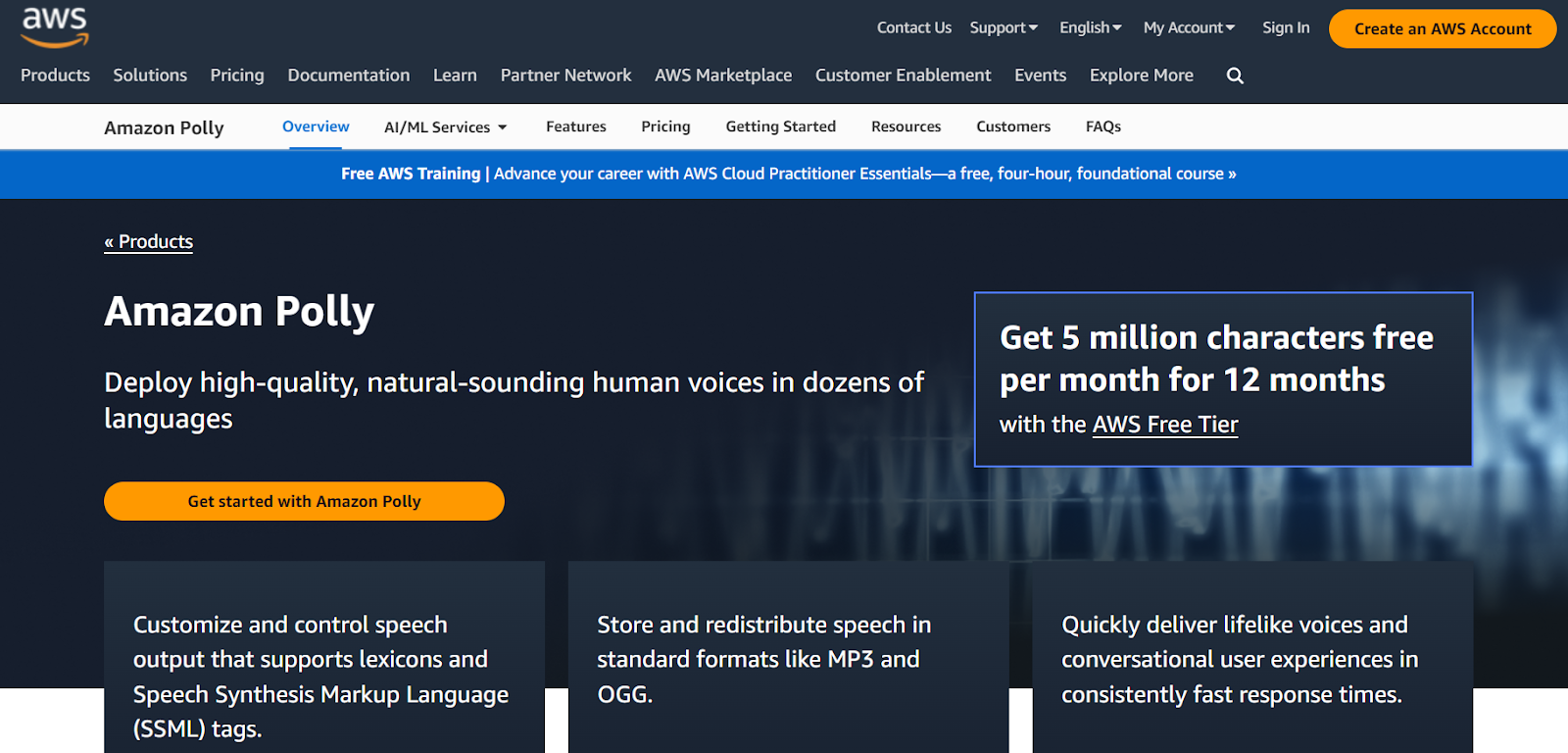Click the 'Quickly deliver lifelike voices' card
The width and height of the screenshot is (1568, 753).
(1252, 657)
